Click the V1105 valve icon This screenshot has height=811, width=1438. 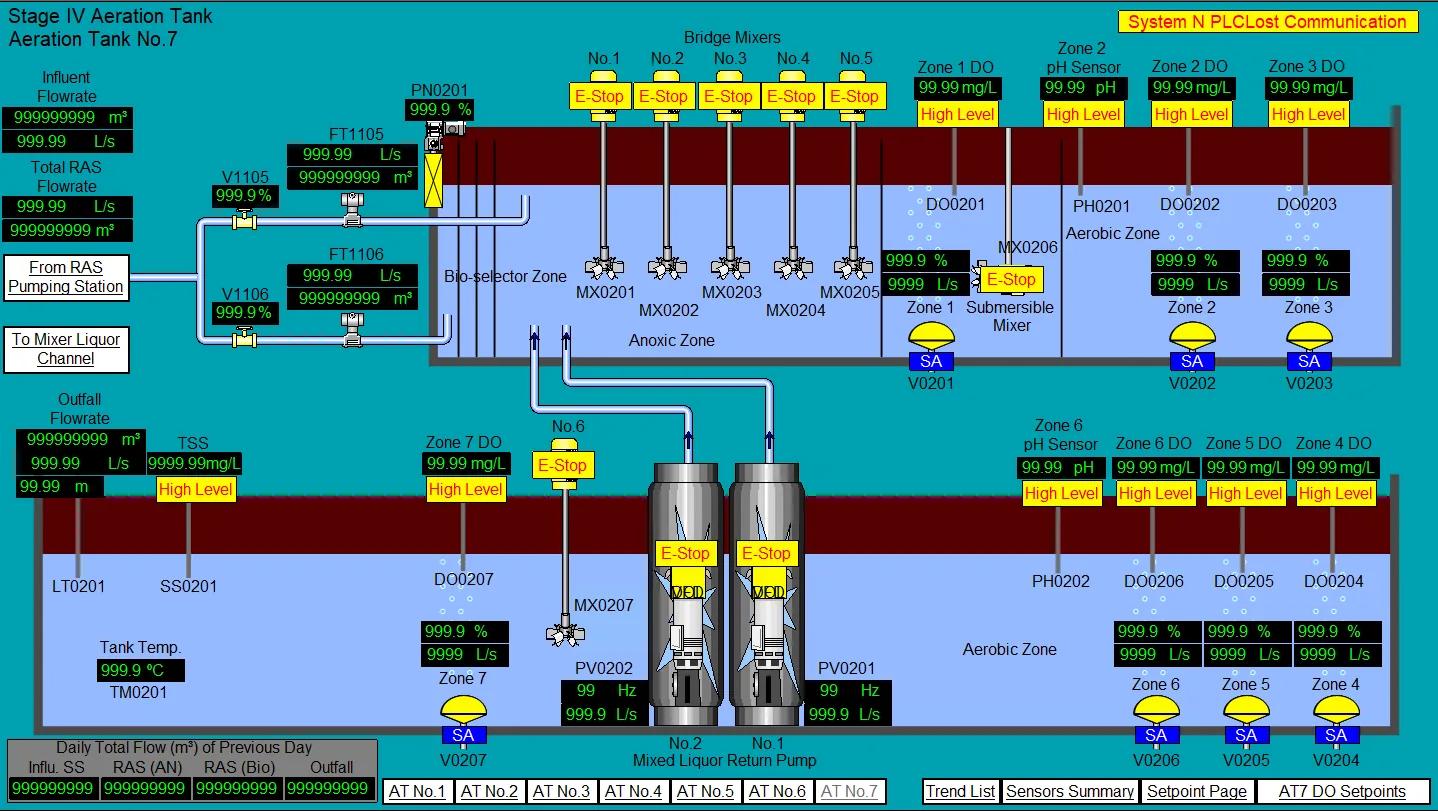(243, 221)
